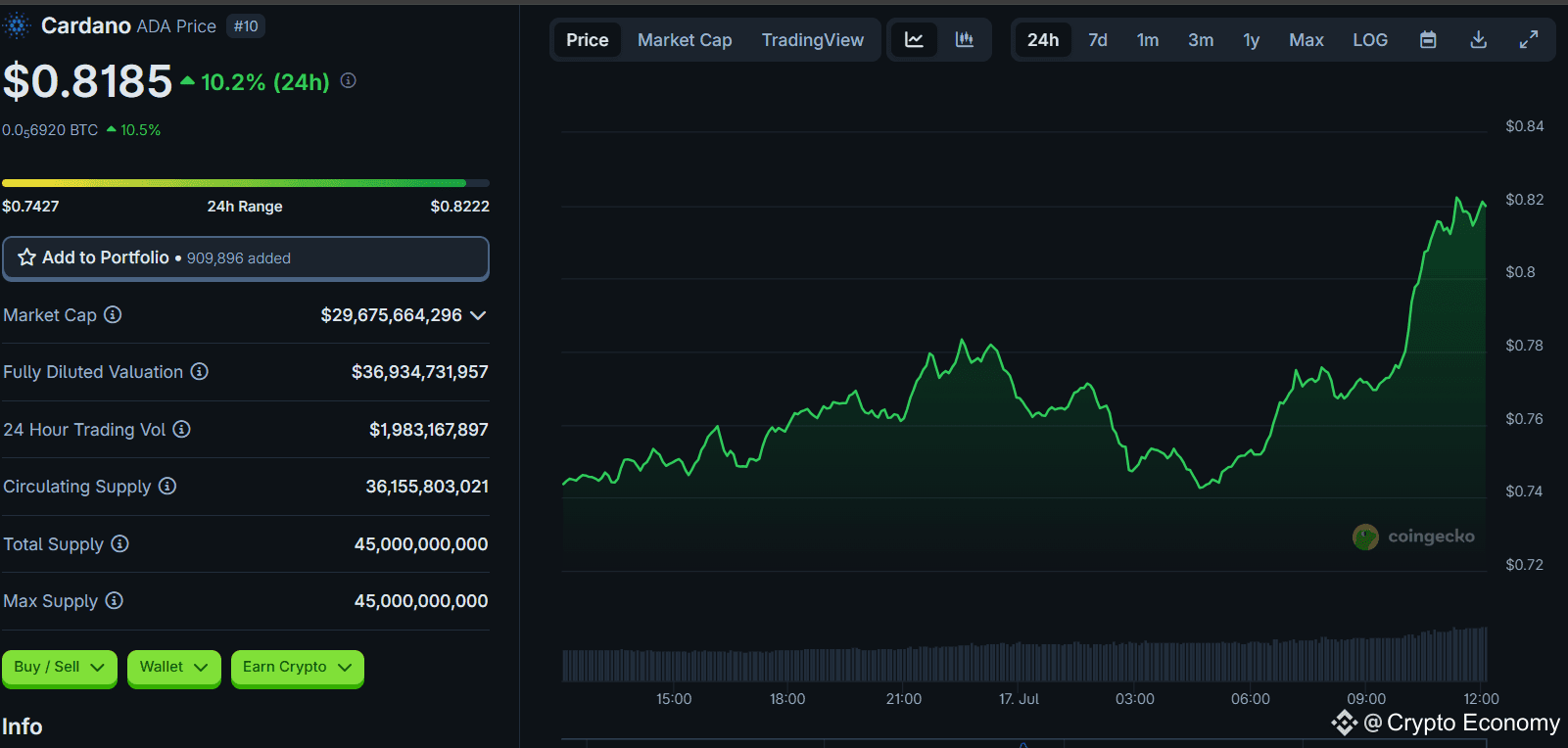Select the Max time range
The height and width of the screenshot is (748, 1568).
click(1307, 40)
